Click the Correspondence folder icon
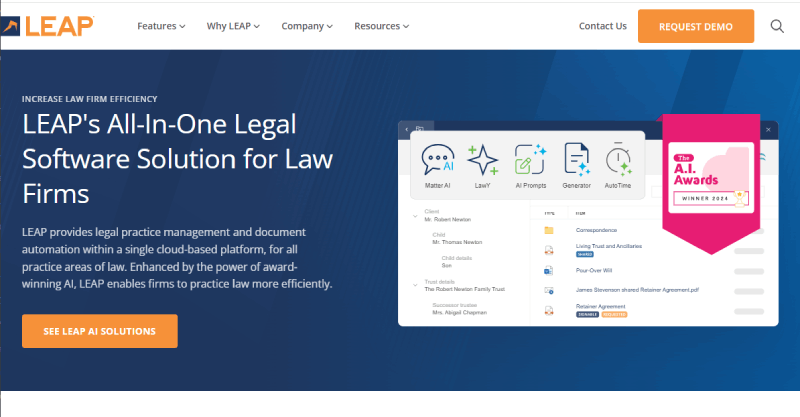800x417 pixels. click(x=549, y=230)
